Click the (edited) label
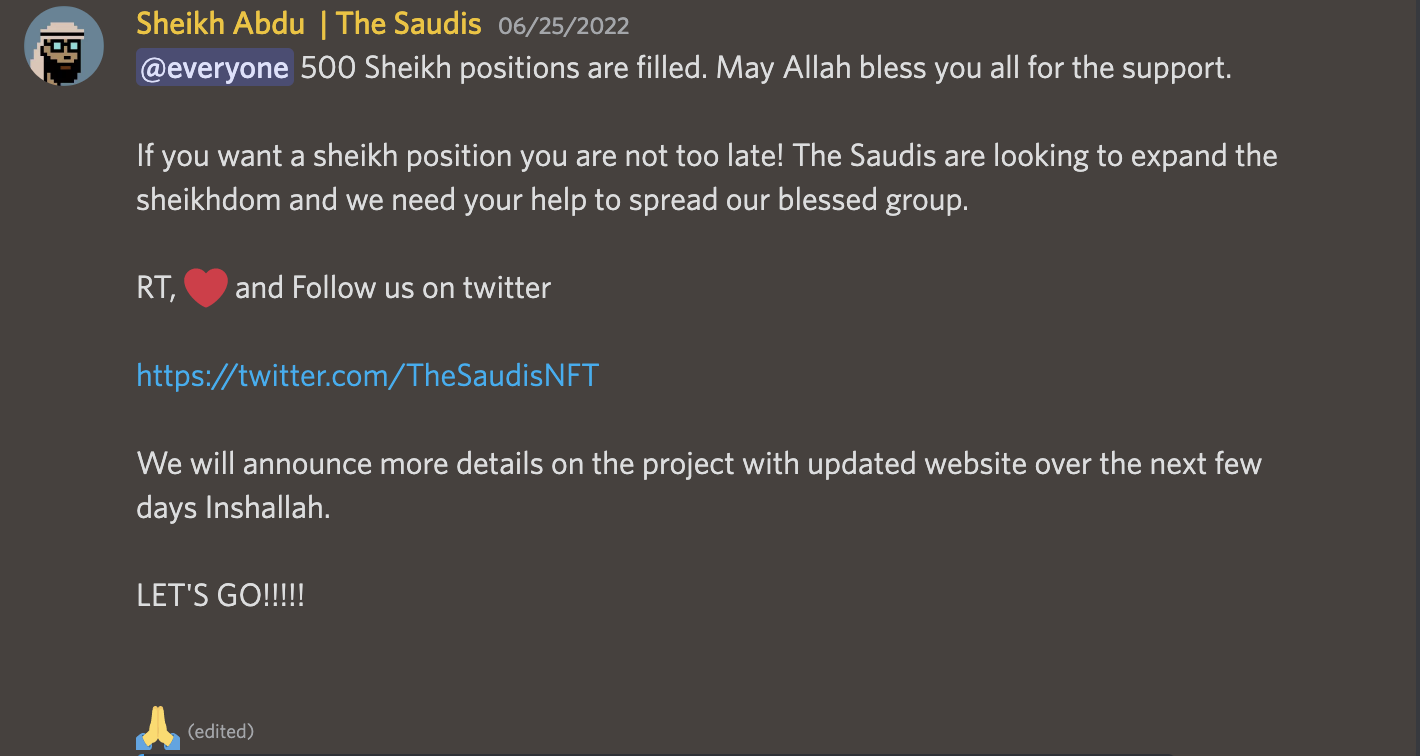The width and height of the screenshot is (1420, 756). point(220,732)
